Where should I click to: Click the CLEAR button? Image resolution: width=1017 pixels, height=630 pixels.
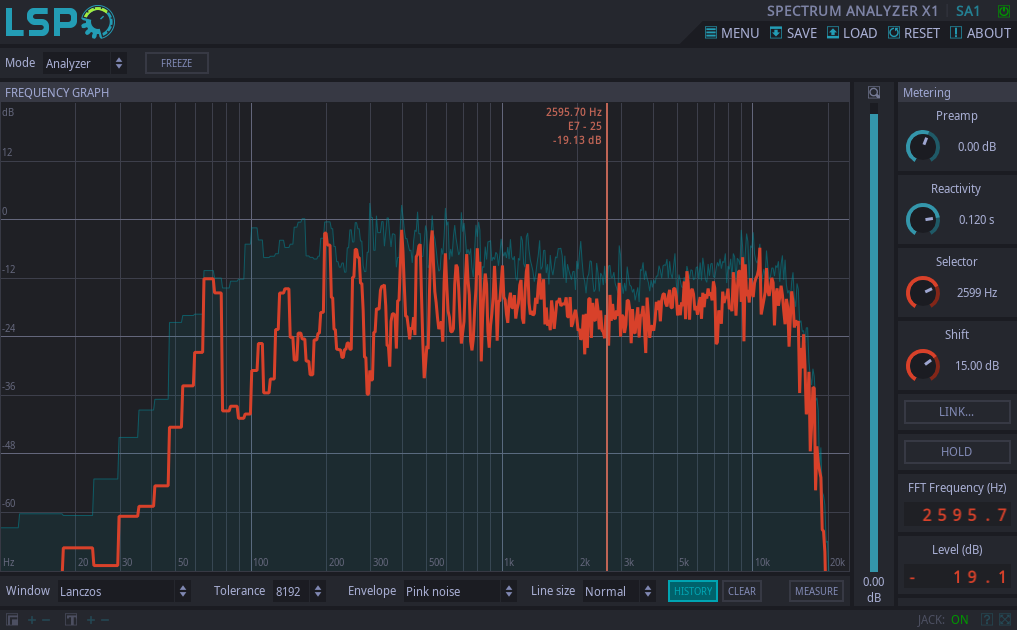(741, 591)
